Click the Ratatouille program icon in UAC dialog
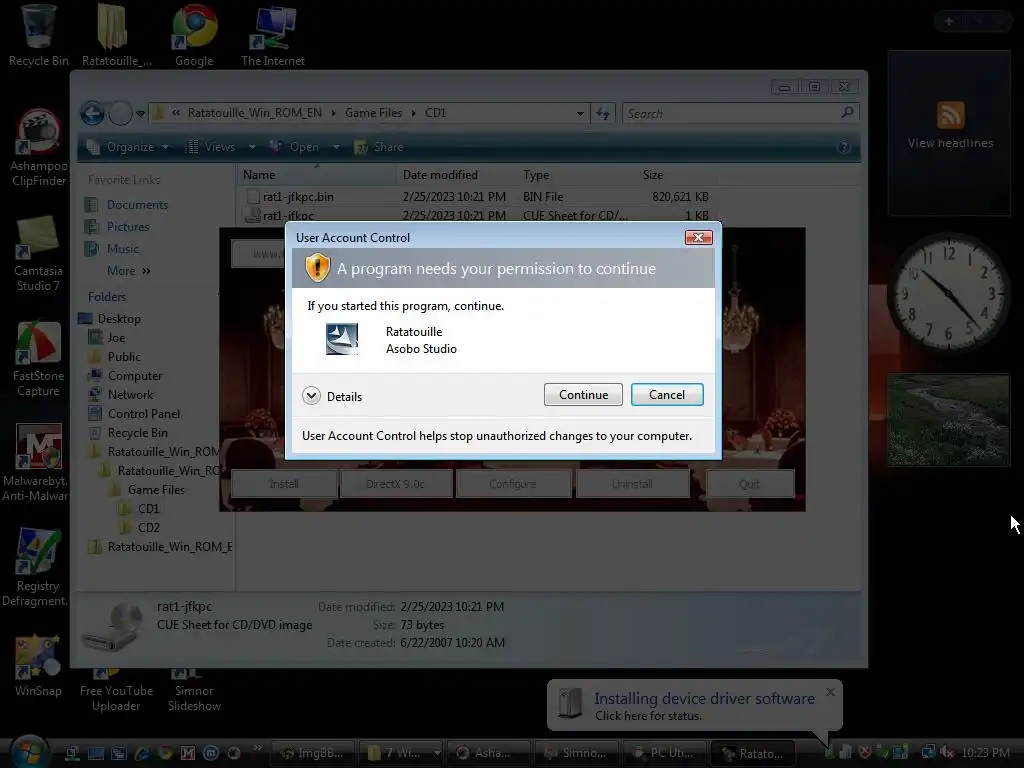Screen dimensions: 1024x768 tap(342, 339)
